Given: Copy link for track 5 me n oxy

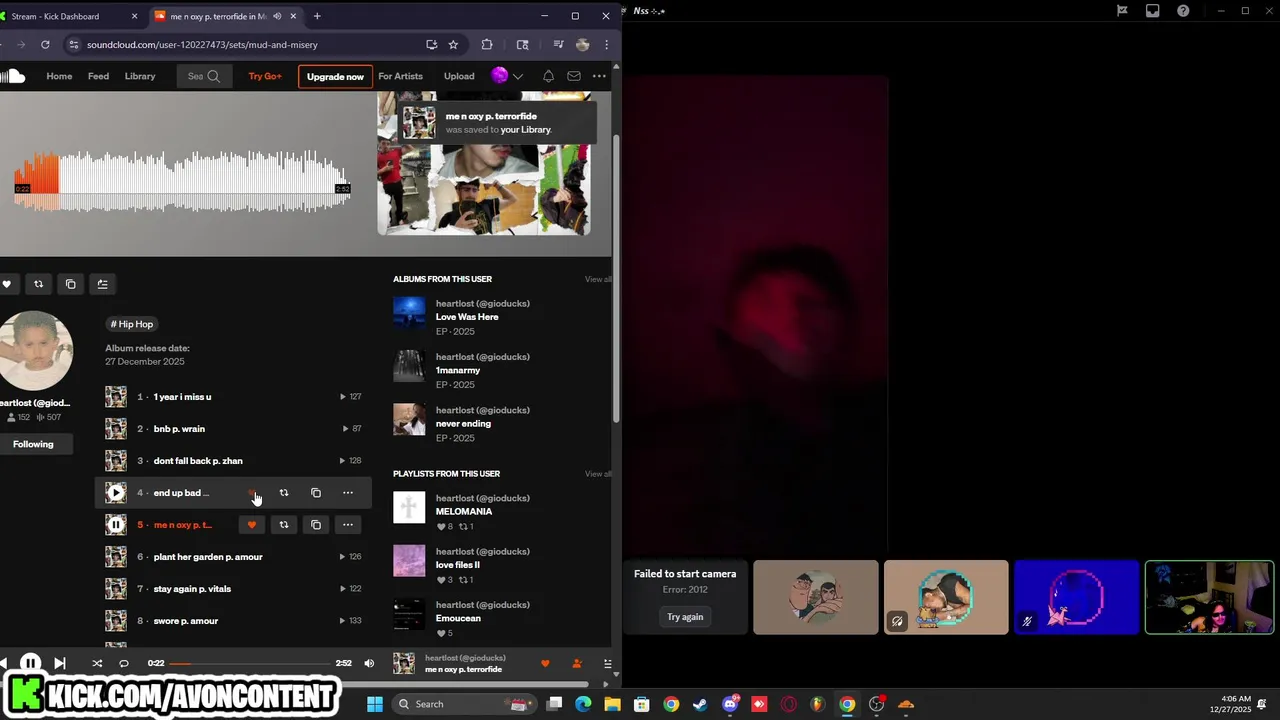Looking at the screenshot, I should click(316, 525).
